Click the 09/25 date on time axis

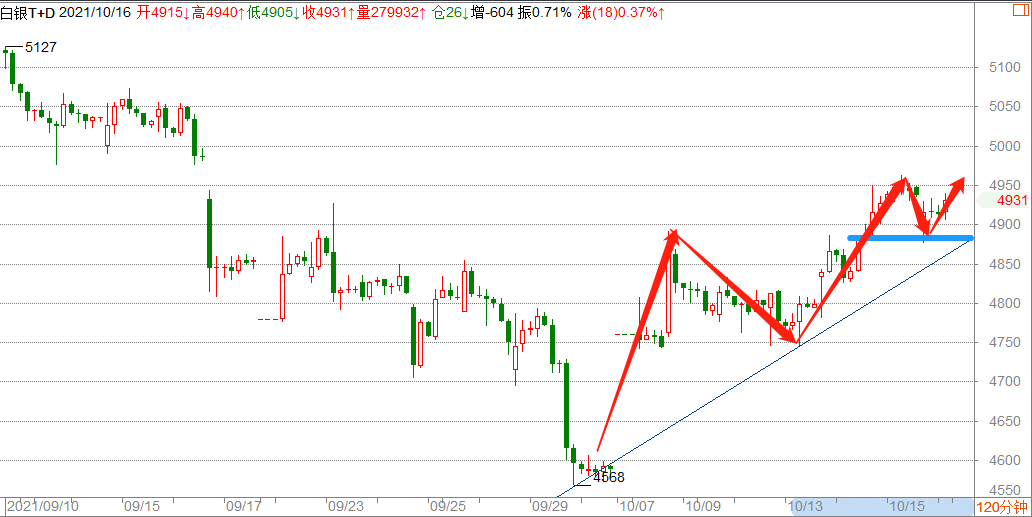point(448,507)
